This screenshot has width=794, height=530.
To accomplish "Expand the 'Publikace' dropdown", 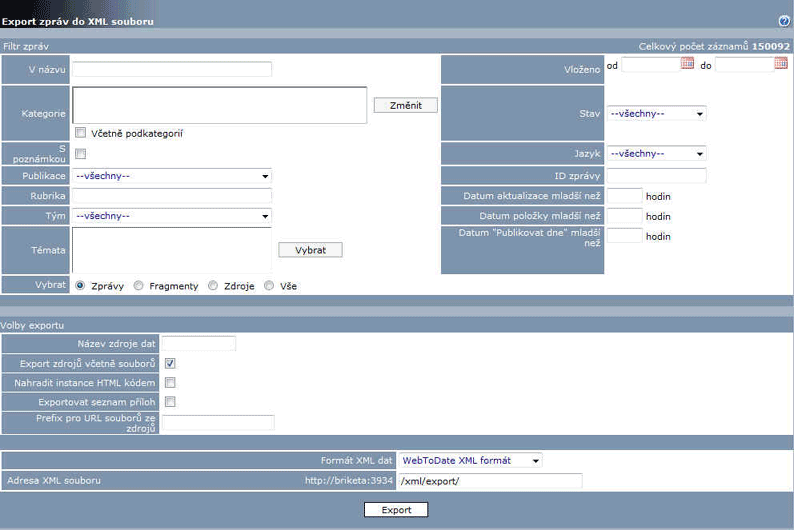I will 171,176.
